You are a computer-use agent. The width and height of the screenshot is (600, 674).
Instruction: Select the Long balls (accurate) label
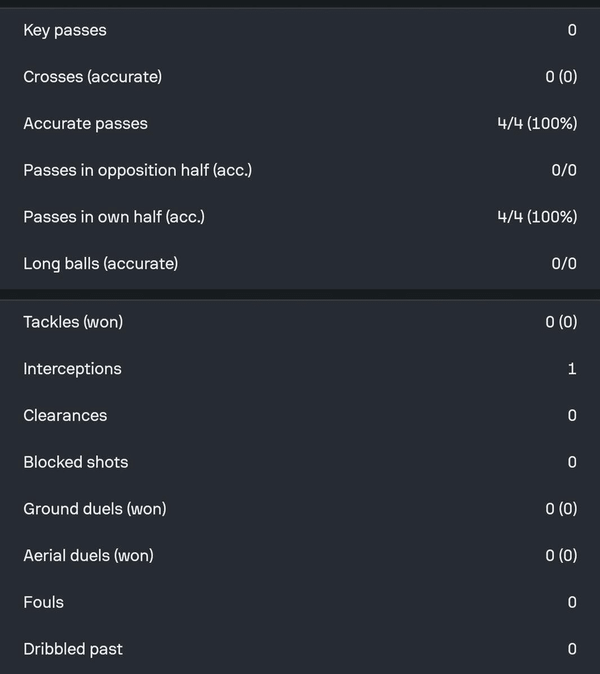pyautogui.click(x=100, y=264)
